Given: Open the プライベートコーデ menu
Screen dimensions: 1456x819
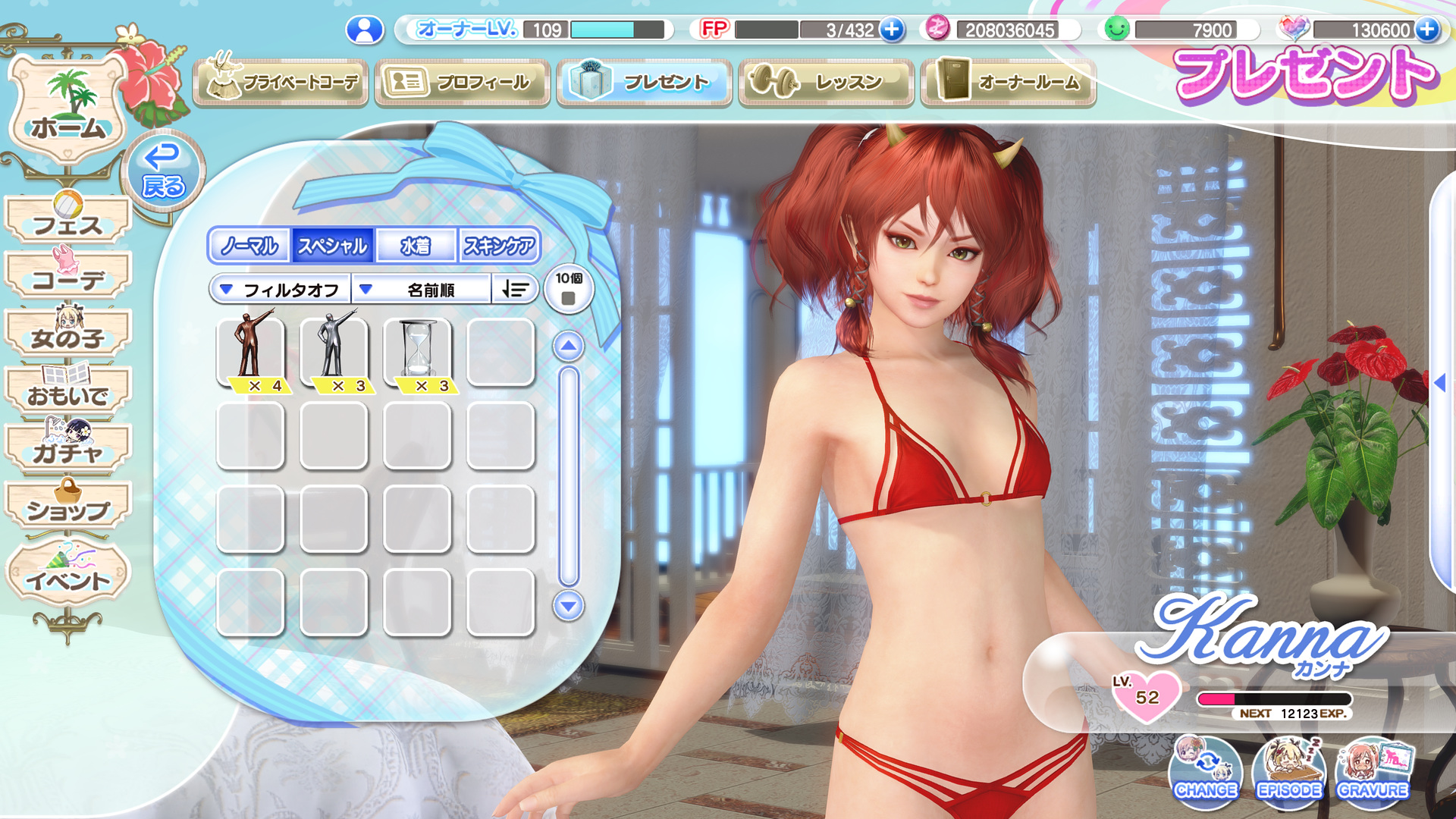Looking at the screenshot, I should [x=281, y=82].
